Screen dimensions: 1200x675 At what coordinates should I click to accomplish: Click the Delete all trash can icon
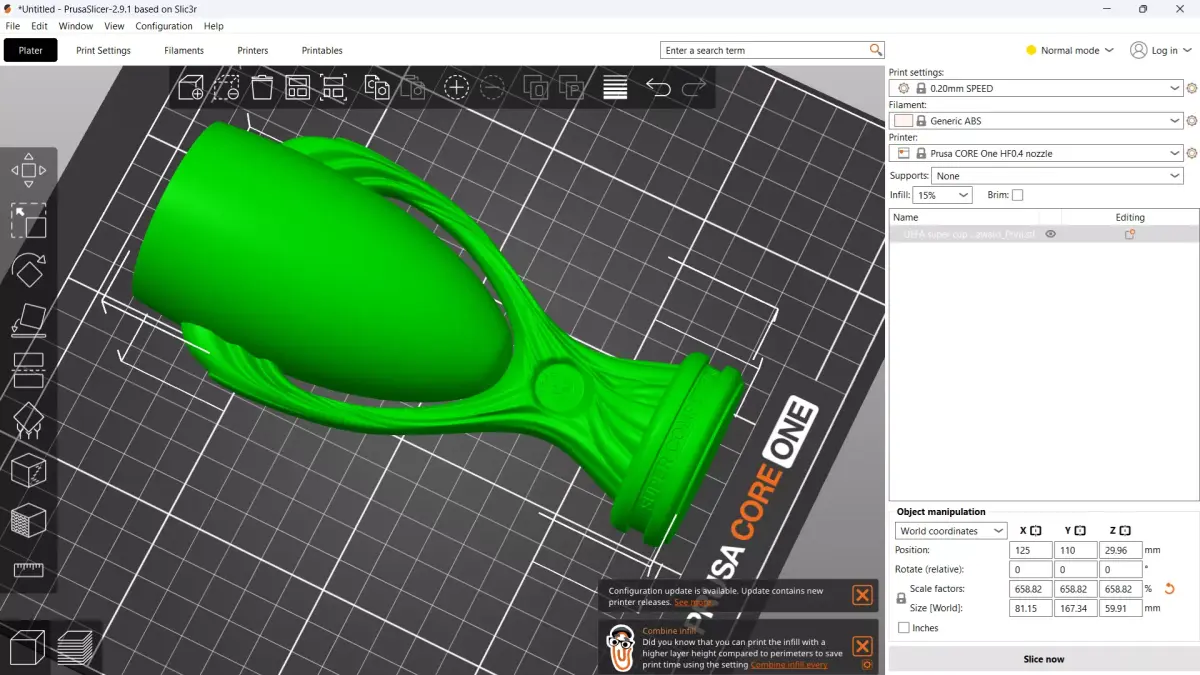pyautogui.click(x=262, y=87)
